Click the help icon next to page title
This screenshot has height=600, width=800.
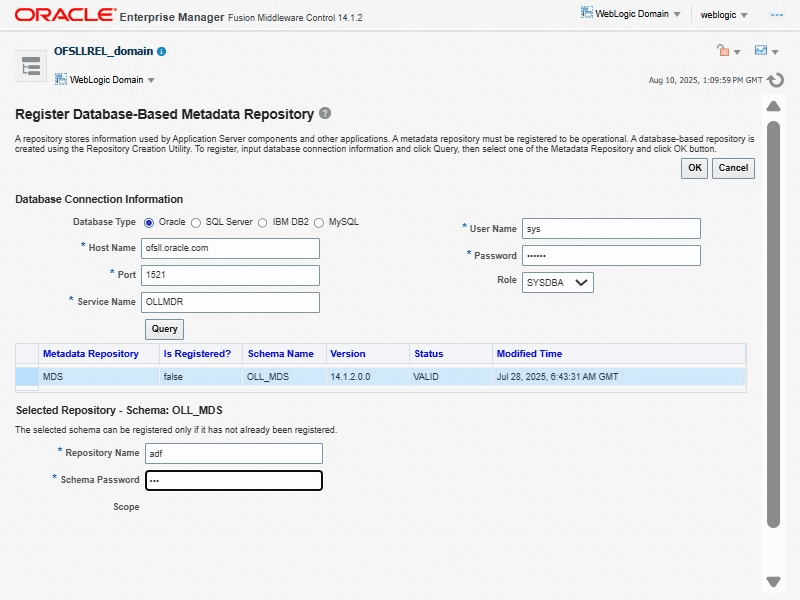[x=325, y=113]
